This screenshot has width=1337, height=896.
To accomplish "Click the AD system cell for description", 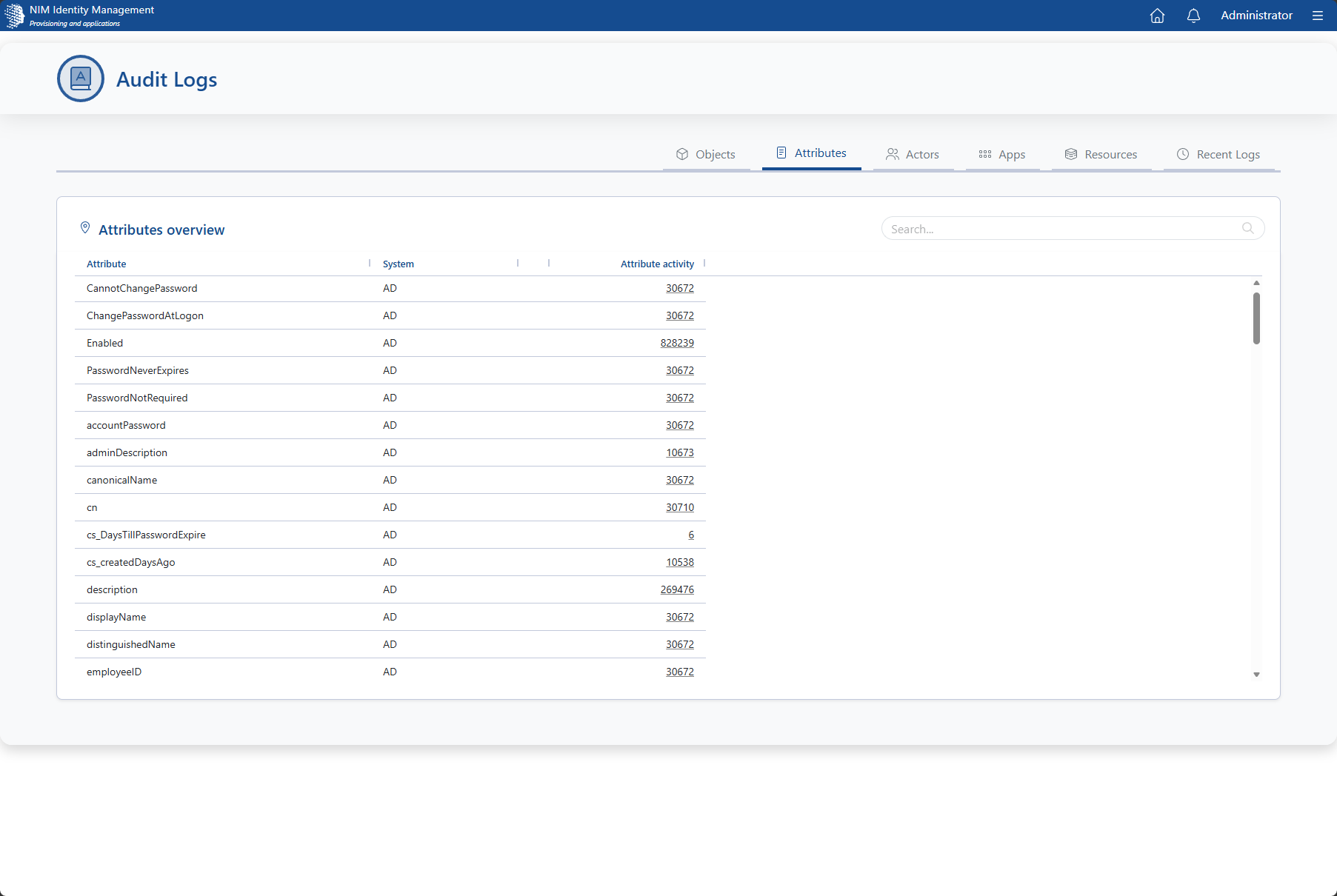I will (390, 589).
